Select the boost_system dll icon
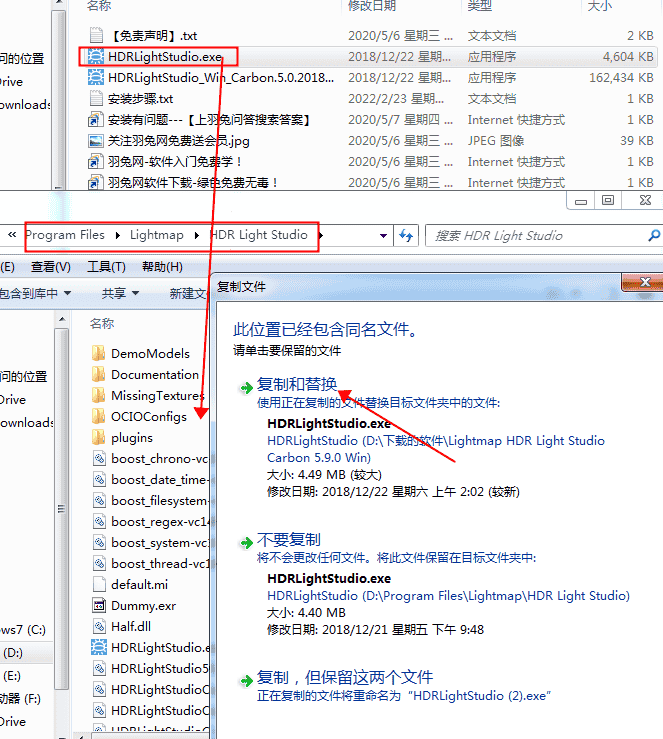The width and height of the screenshot is (663, 739). (x=99, y=542)
